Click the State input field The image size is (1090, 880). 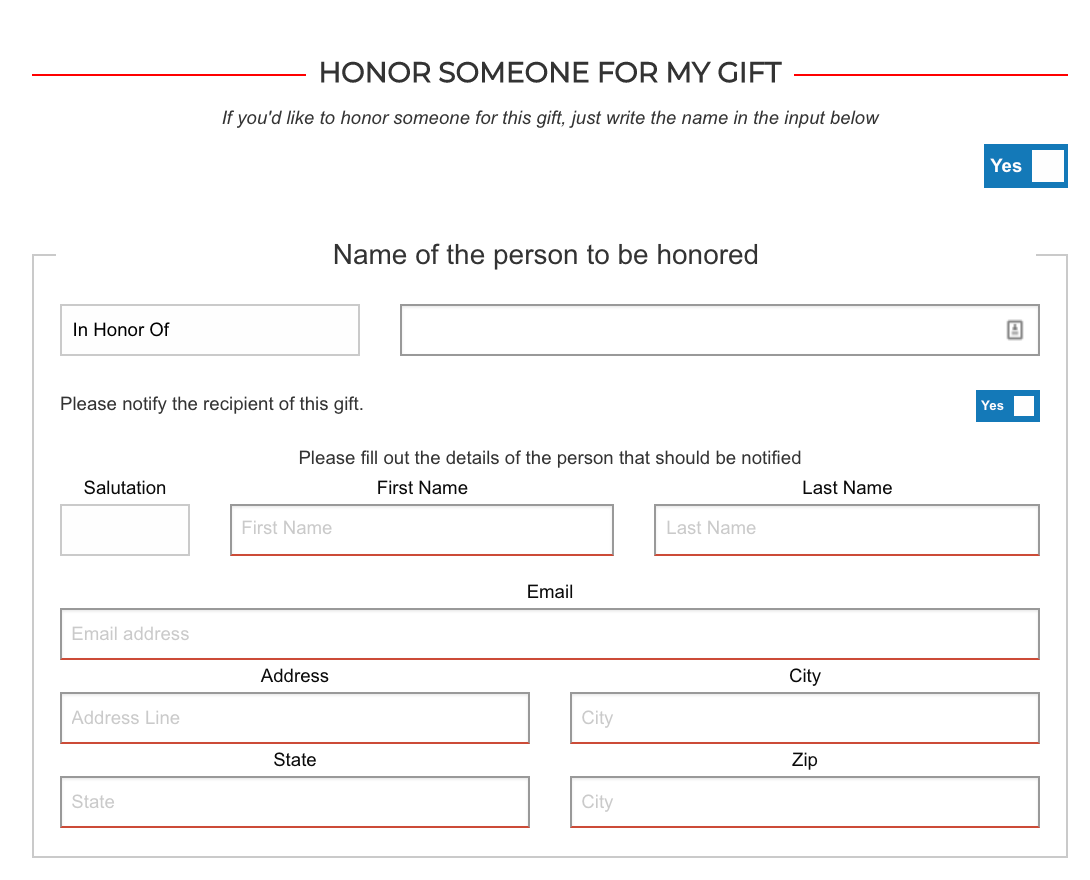[294, 802]
